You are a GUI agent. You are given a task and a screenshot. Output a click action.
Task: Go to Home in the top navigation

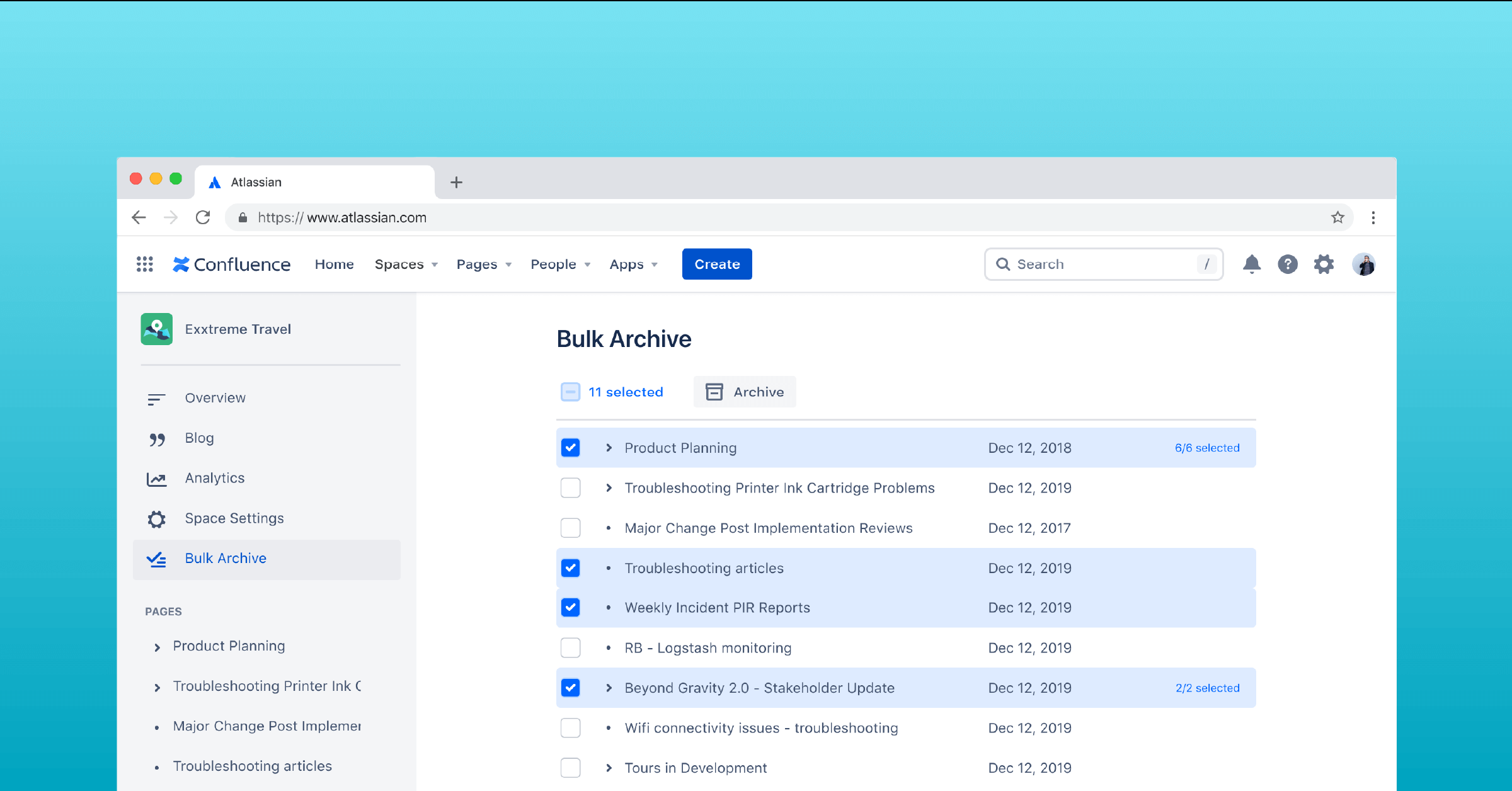[x=335, y=265]
